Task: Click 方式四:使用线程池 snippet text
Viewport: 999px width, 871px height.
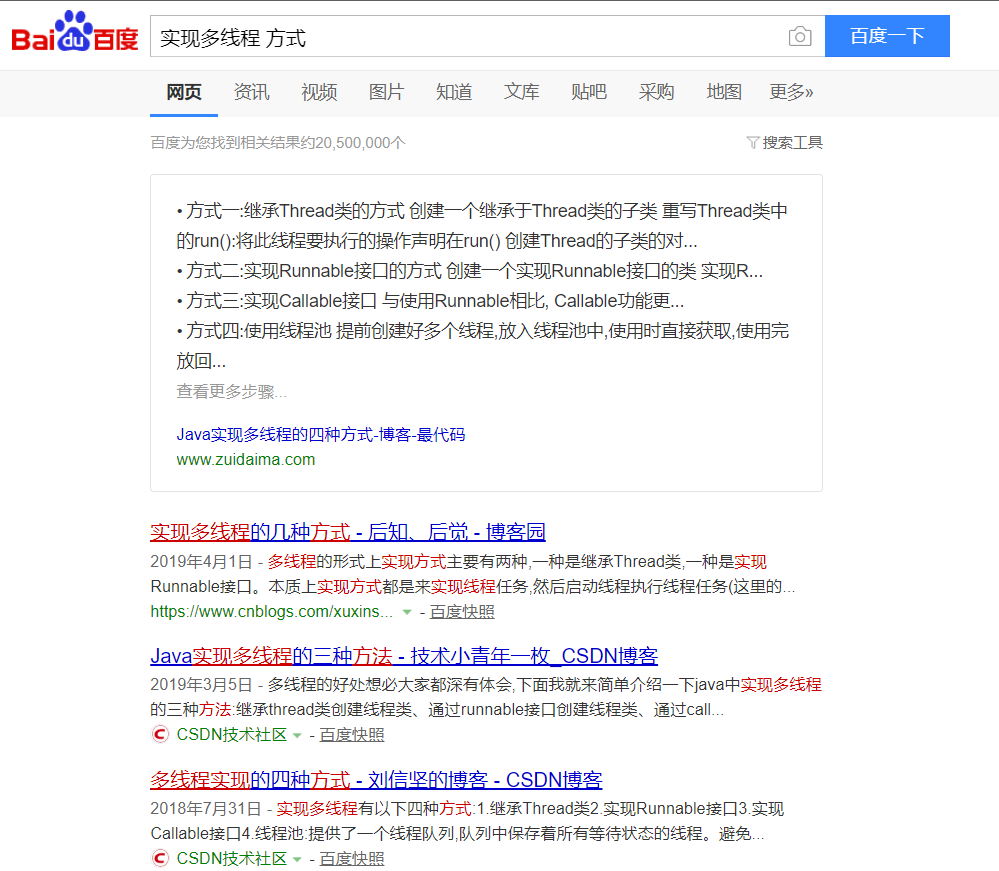Action: [x=259, y=331]
